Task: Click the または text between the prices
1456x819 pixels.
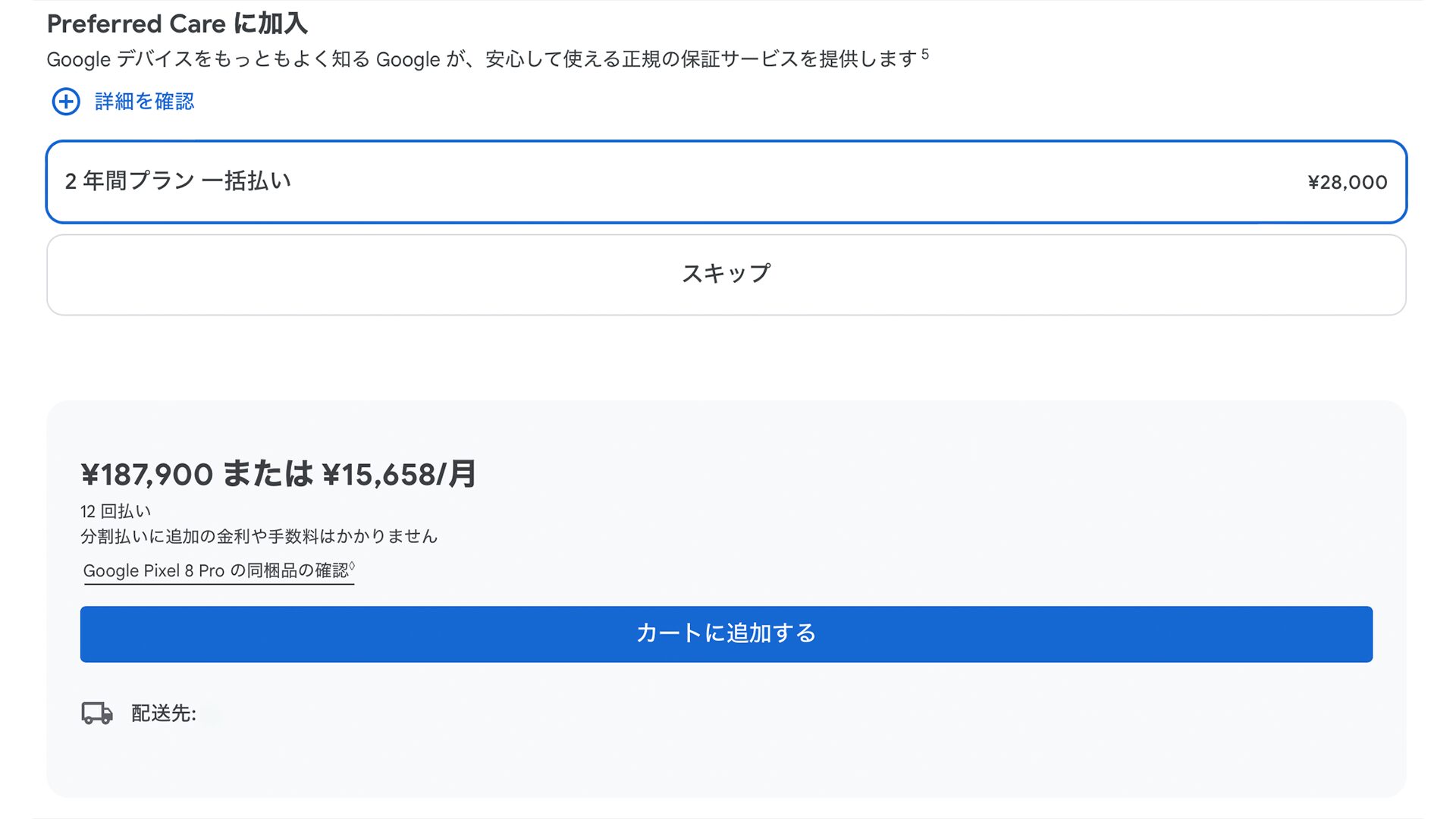Action: [x=268, y=475]
